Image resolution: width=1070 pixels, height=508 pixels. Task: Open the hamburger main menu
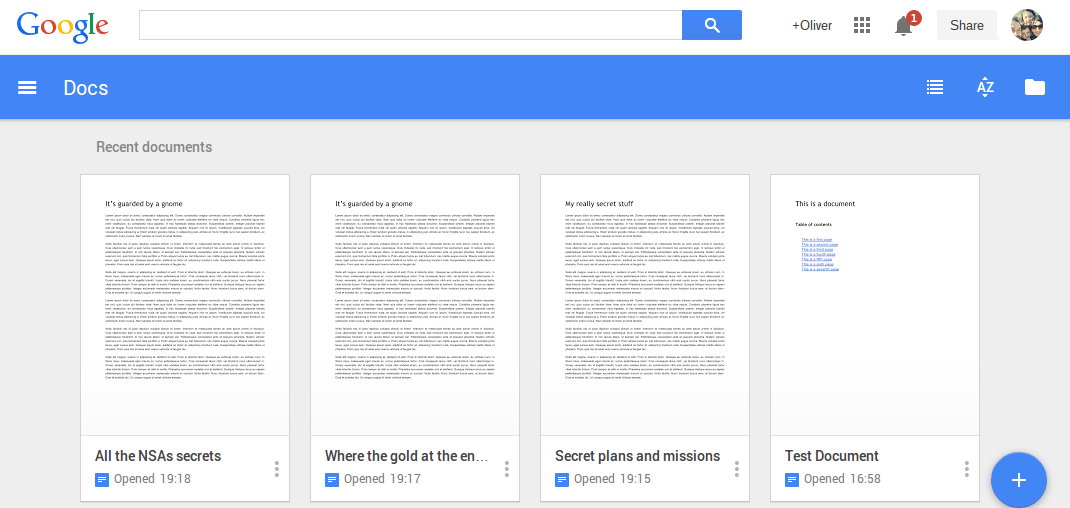(x=27, y=87)
